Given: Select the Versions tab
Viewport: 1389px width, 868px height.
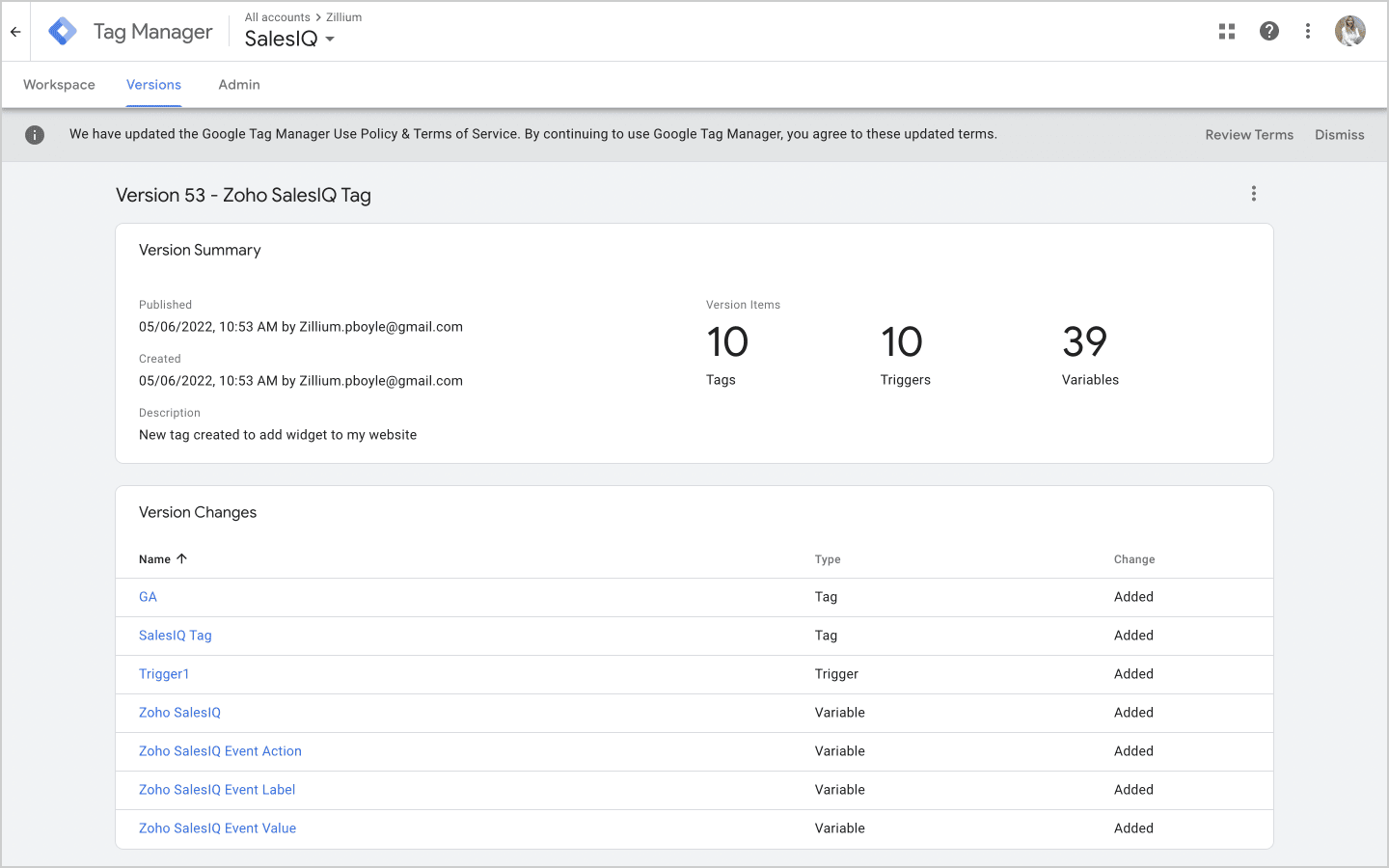Looking at the screenshot, I should 153,85.
